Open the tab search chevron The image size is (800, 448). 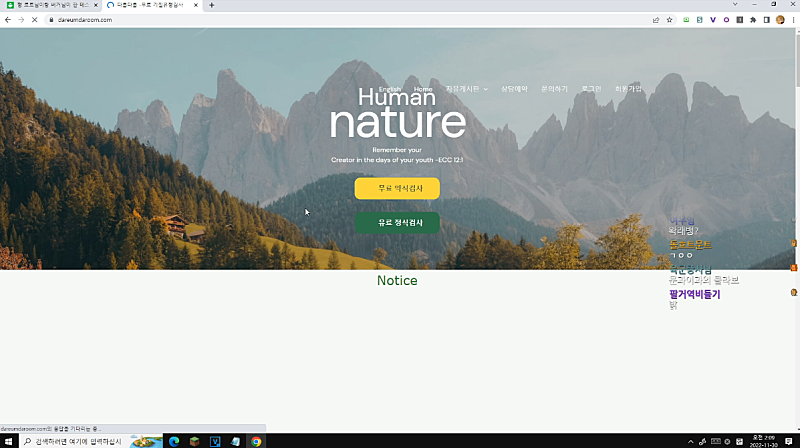735,5
